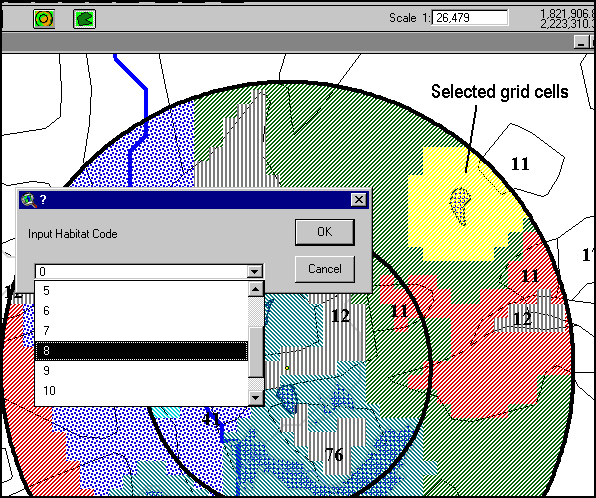Select habitat code 5 in list
Image resolution: width=596 pixels, height=498 pixels.
141,291
